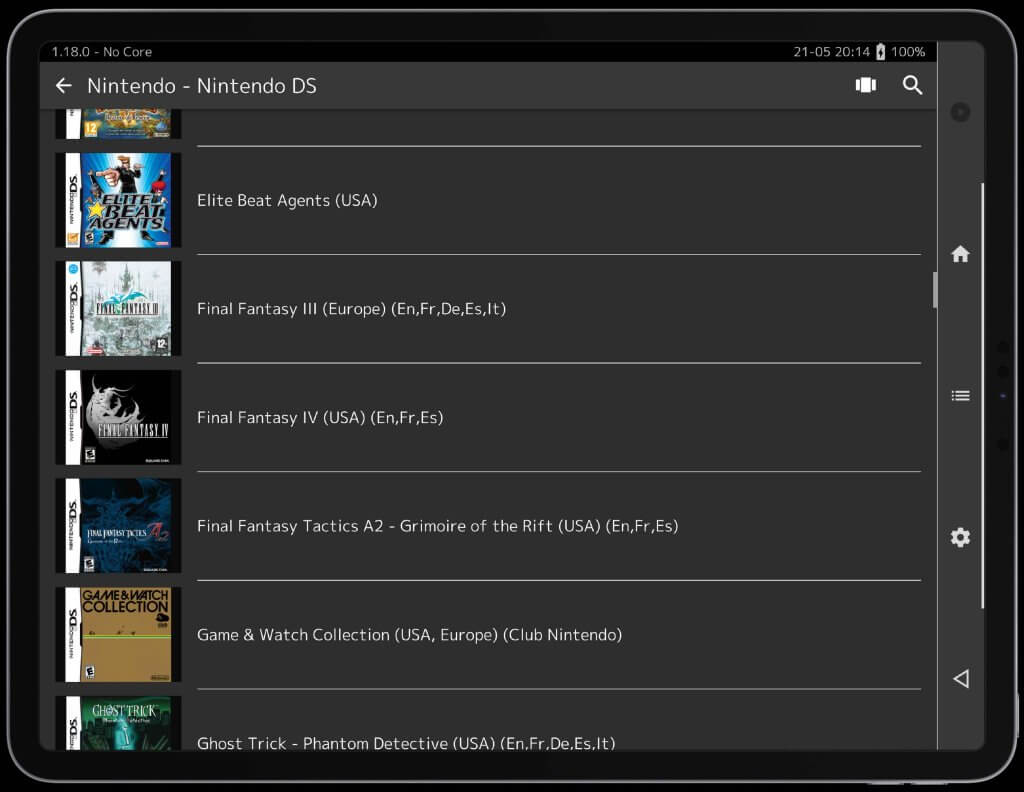Click Ghost Trick - Phantom Detective entry
This screenshot has height=792, width=1024.
407,743
